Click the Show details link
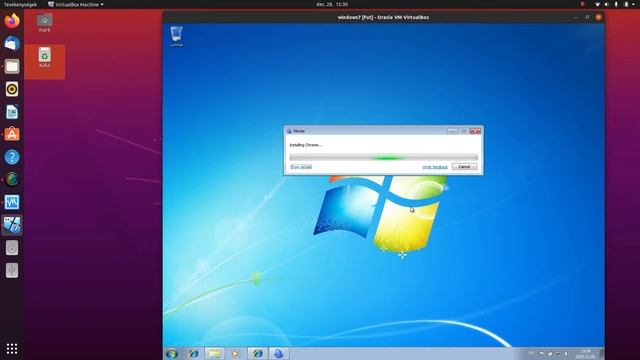Image resolution: width=640 pixels, height=360 pixels. click(x=301, y=167)
